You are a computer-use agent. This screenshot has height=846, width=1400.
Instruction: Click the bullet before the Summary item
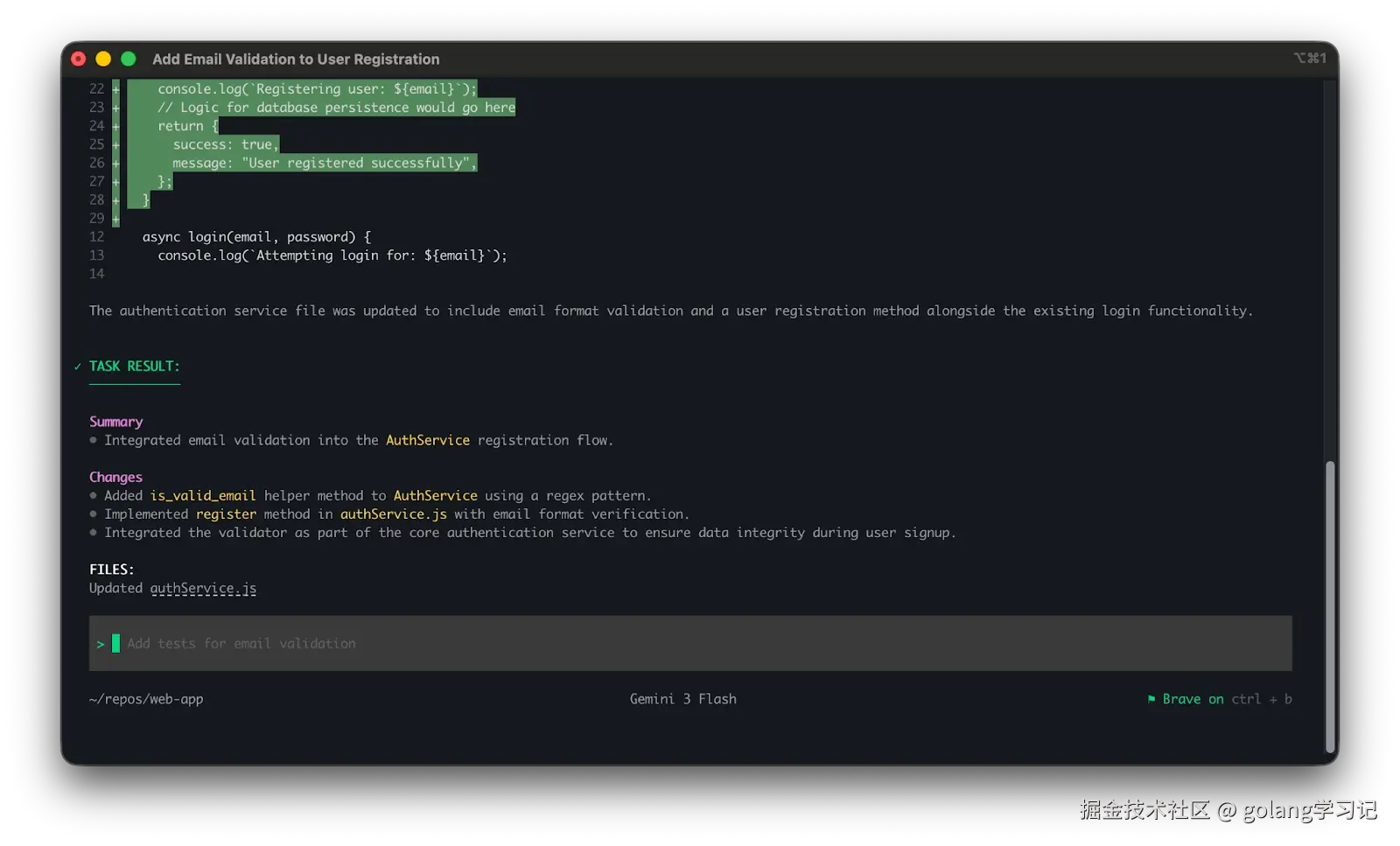coord(94,440)
